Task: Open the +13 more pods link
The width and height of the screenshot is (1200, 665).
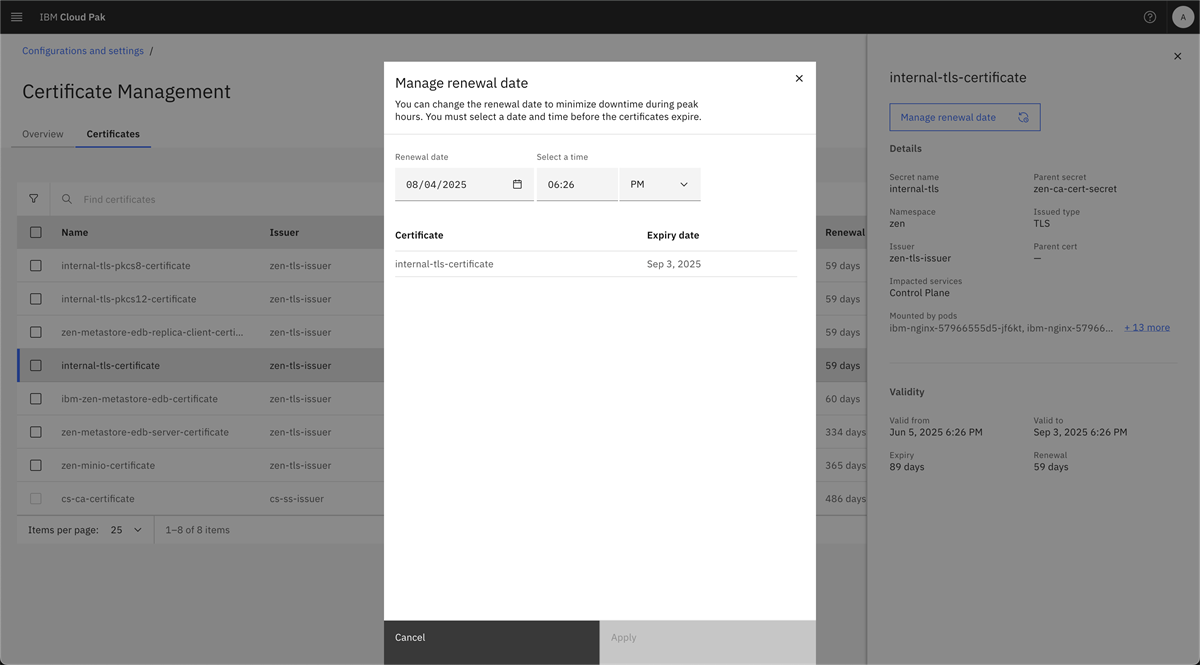Action: coord(1147,328)
